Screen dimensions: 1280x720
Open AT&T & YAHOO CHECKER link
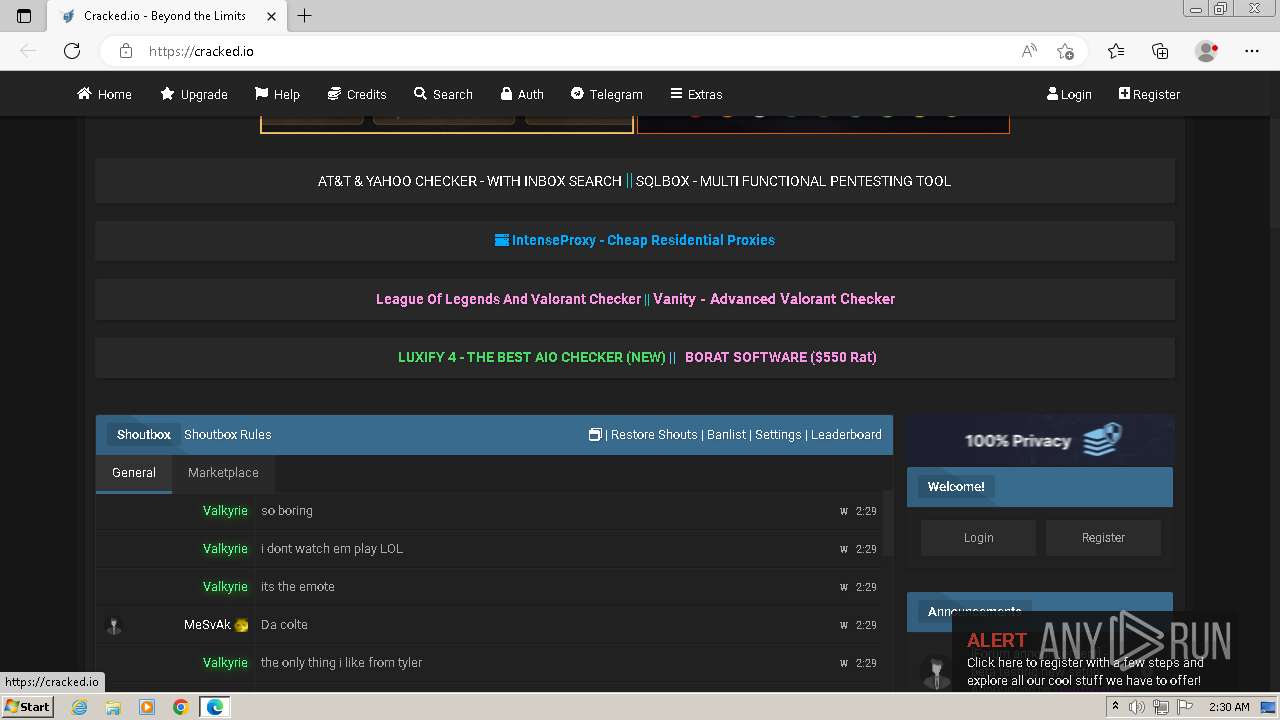[470, 181]
